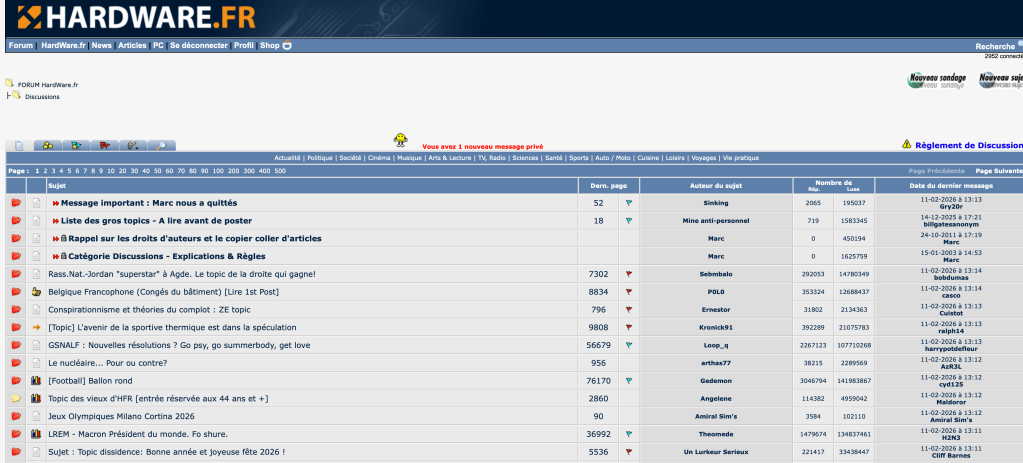
Task: Click yellow folder icon beside Topic des vieux
Action: point(16,399)
